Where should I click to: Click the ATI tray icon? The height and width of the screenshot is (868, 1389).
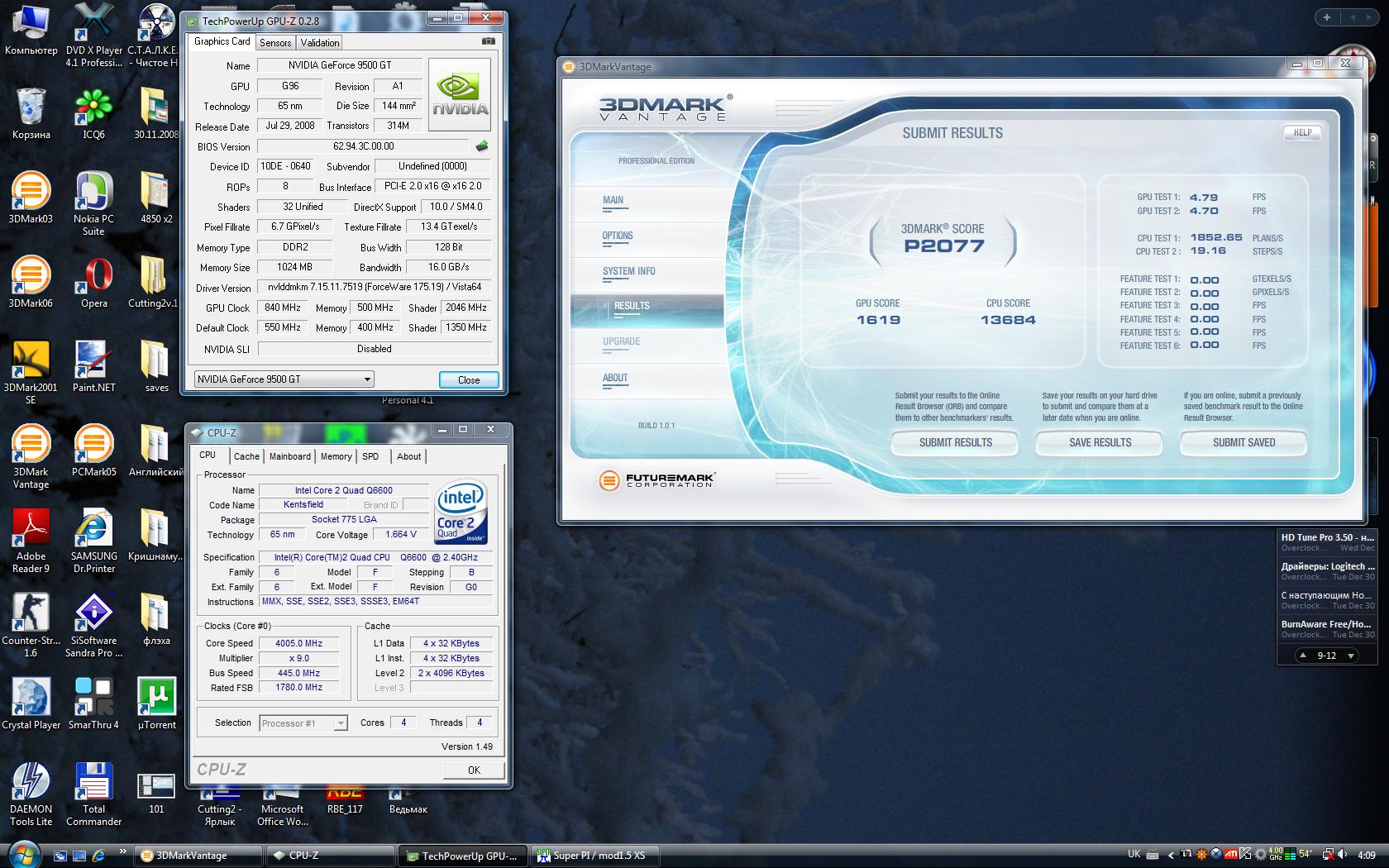pyautogui.click(x=1231, y=855)
